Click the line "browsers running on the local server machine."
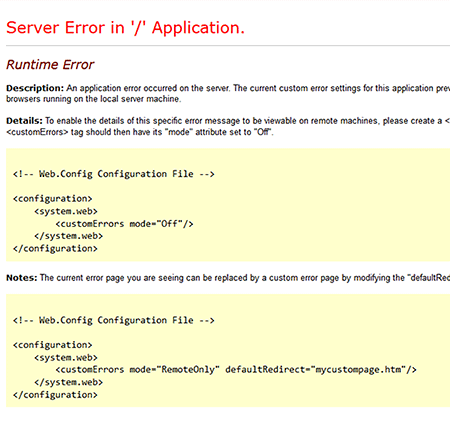Screen dimensions: 450x426 tap(94, 99)
